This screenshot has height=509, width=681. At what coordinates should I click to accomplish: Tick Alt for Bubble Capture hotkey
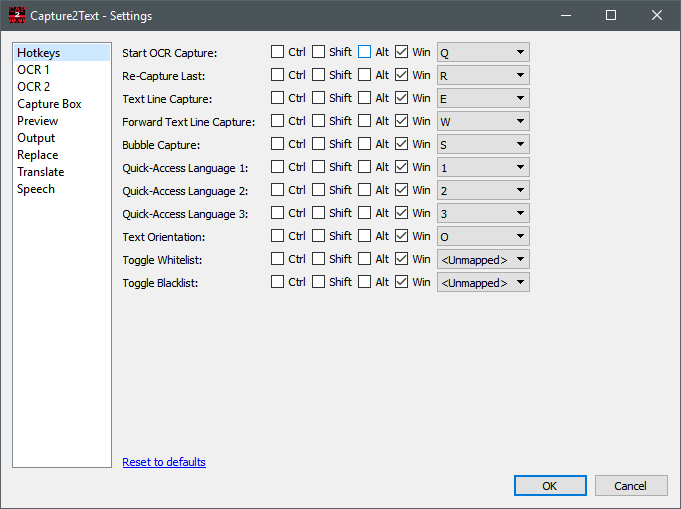(365, 144)
